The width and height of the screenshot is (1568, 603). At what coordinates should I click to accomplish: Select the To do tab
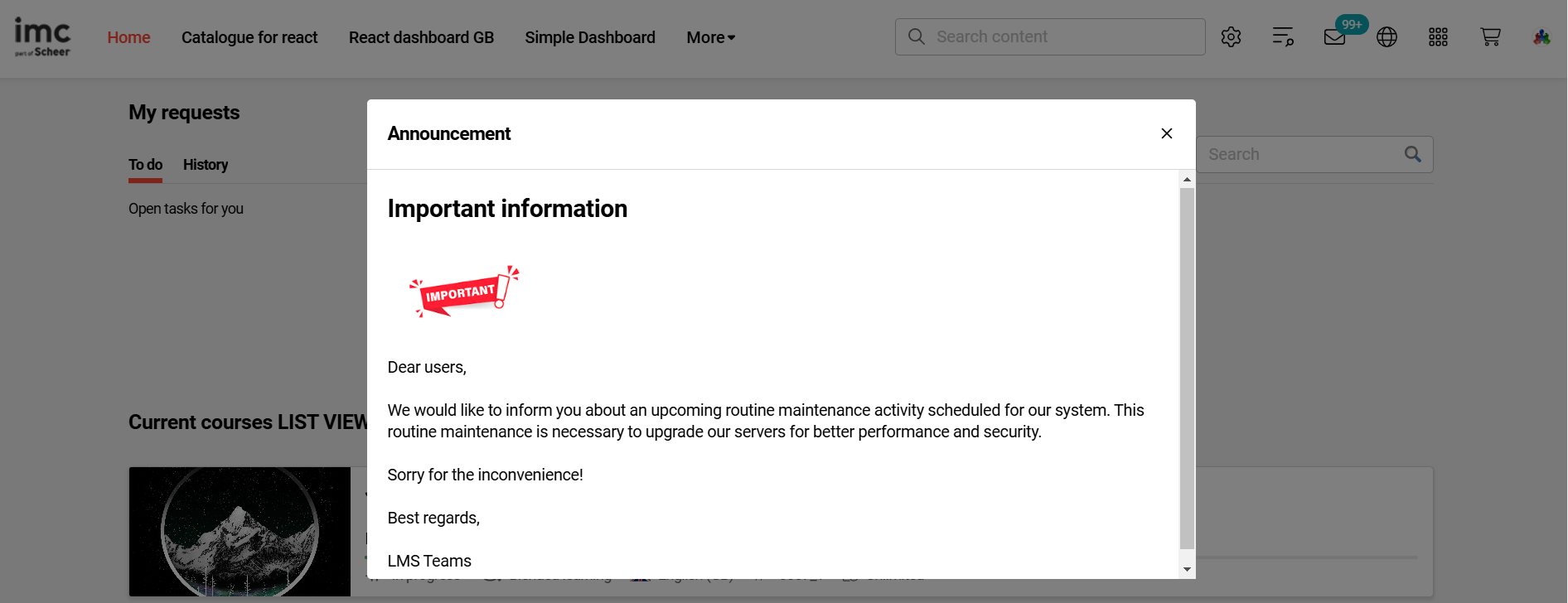pyautogui.click(x=145, y=165)
